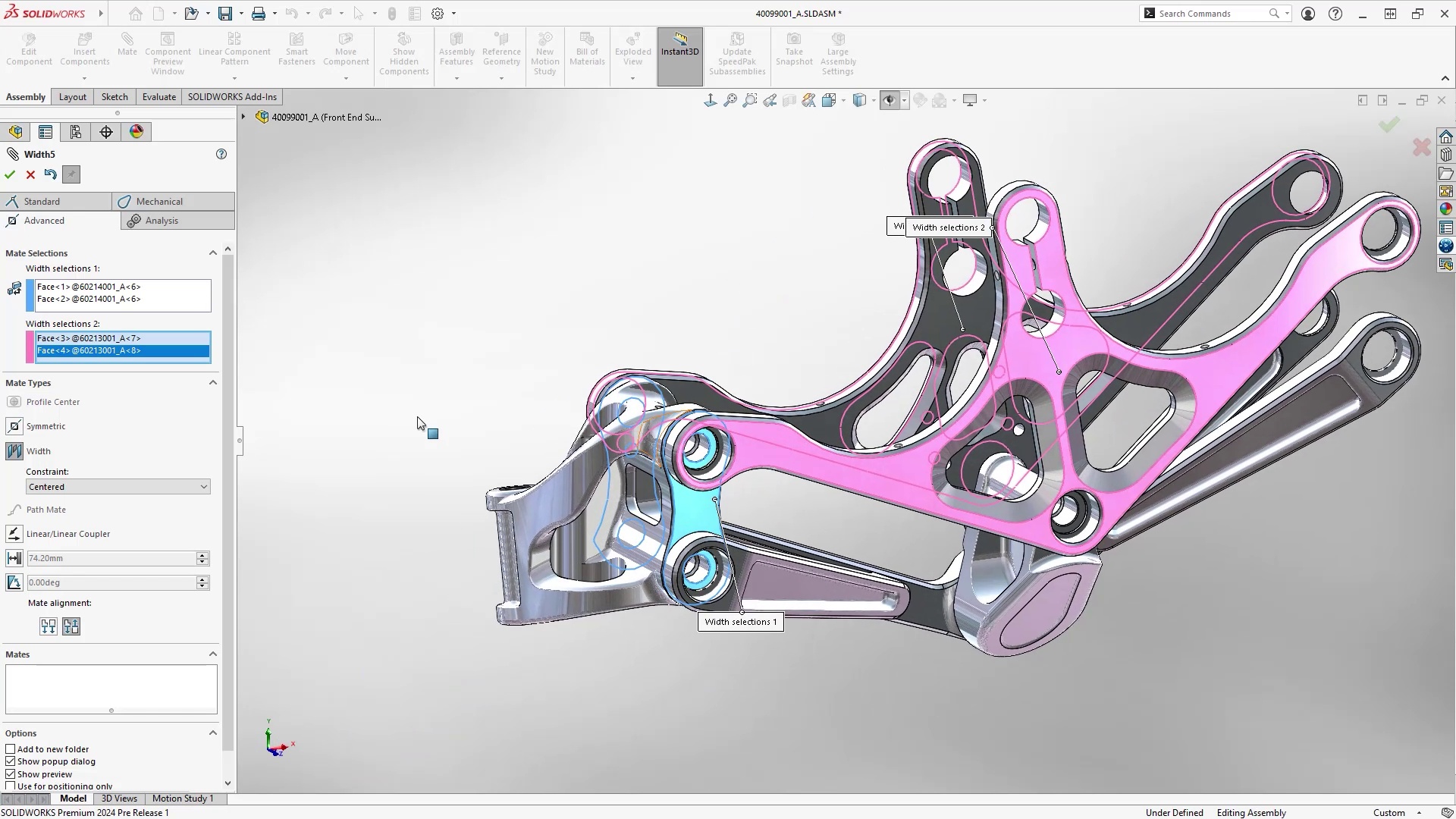Enable the Show preview checkbox
1456x819 pixels.
coord(11,773)
